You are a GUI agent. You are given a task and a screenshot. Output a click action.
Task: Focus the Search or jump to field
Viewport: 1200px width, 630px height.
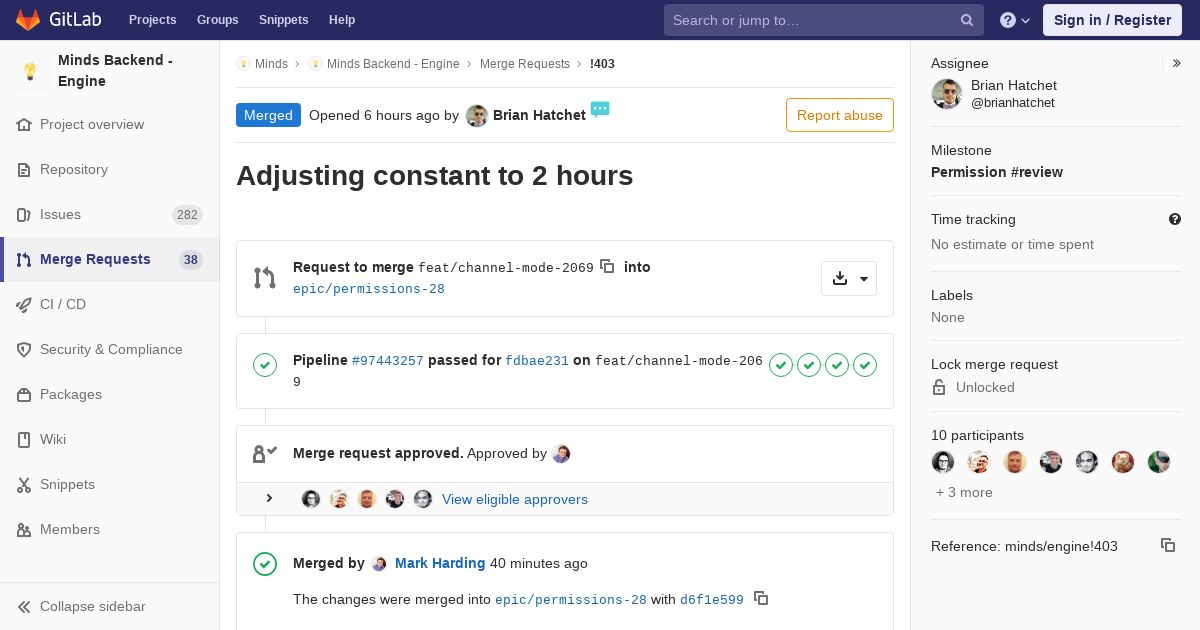pos(823,20)
